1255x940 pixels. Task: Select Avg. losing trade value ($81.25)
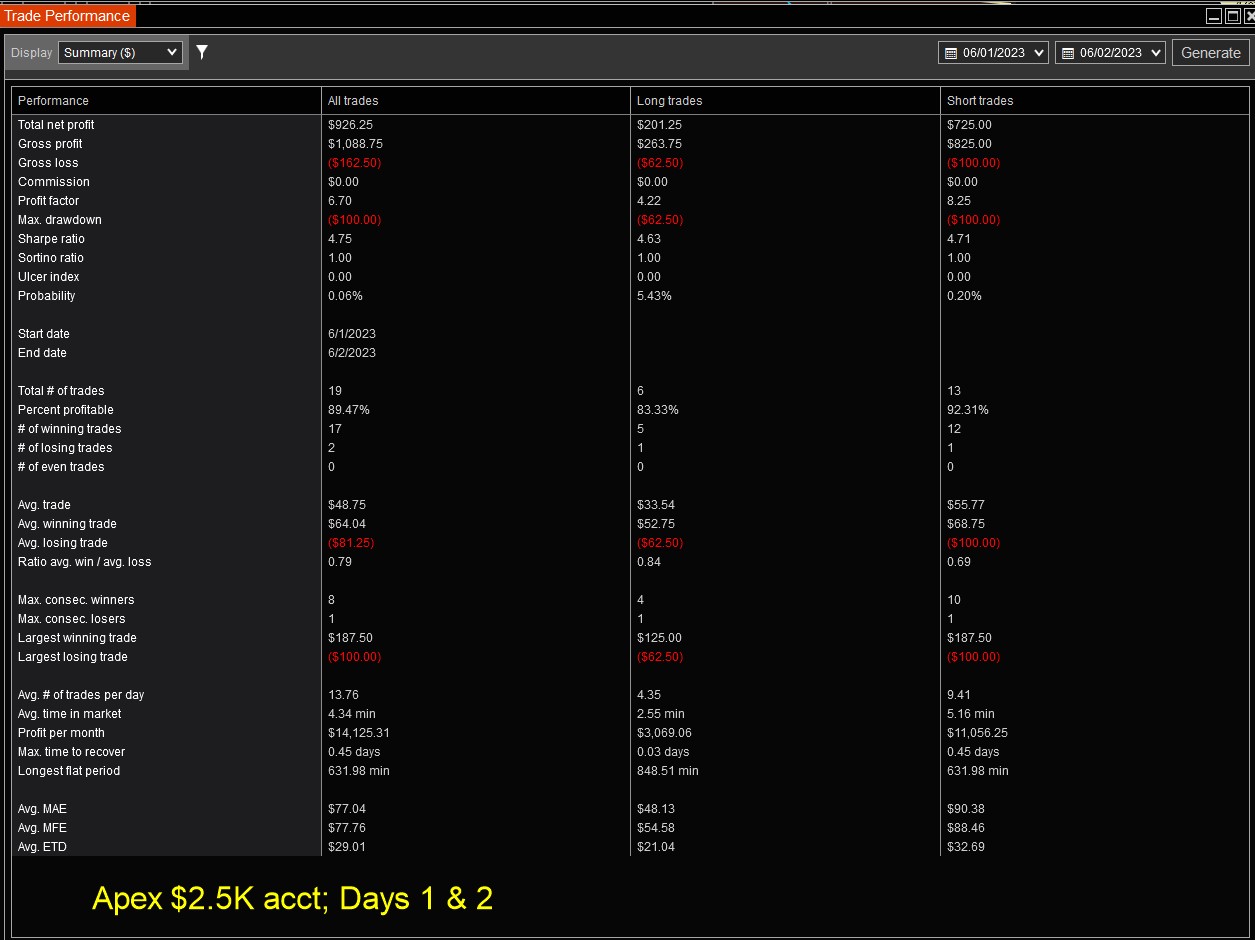(351, 543)
